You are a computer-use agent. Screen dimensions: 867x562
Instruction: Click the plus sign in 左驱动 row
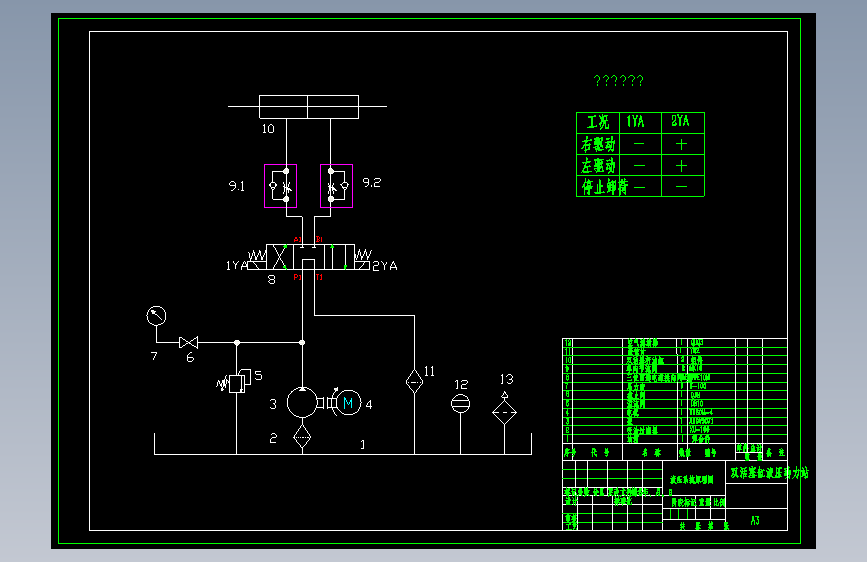tap(681, 166)
